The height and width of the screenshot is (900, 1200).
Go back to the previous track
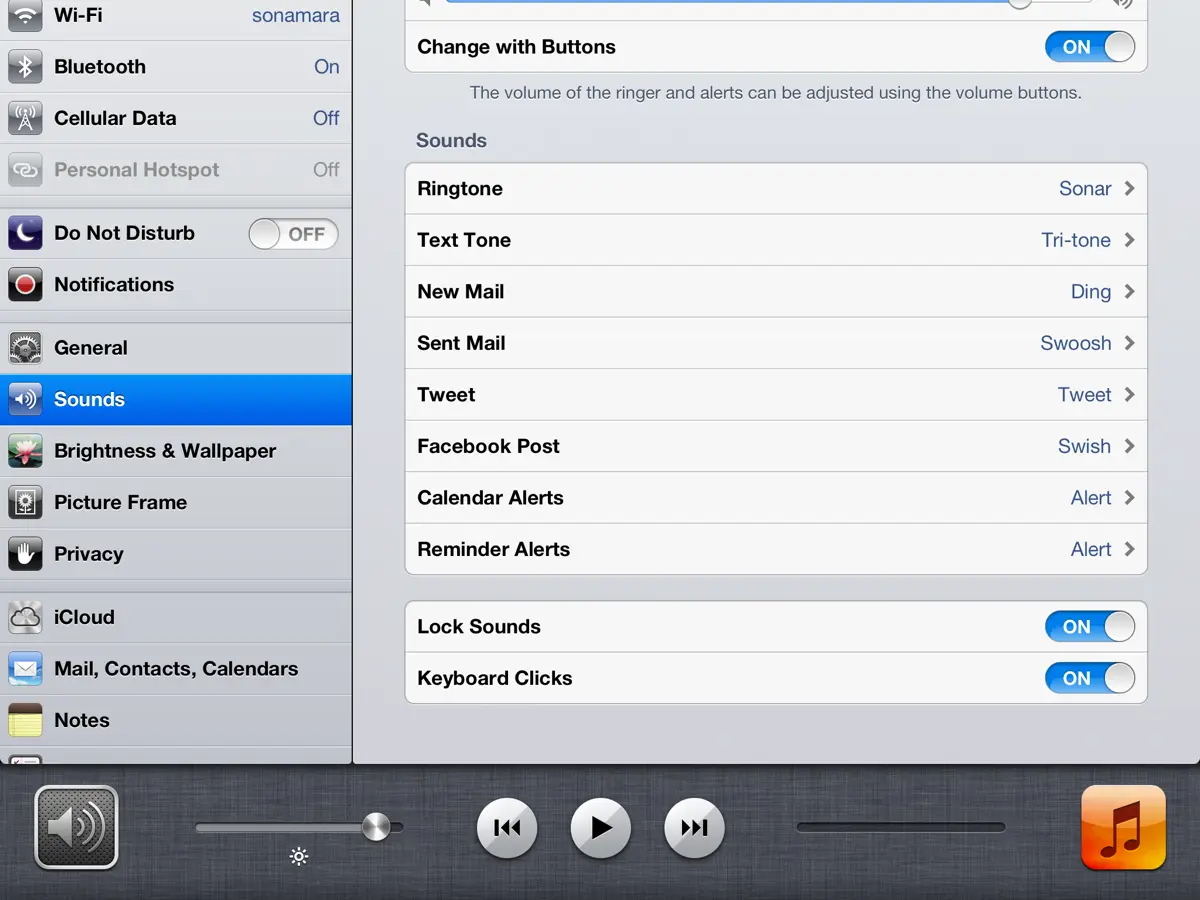(x=507, y=828)
